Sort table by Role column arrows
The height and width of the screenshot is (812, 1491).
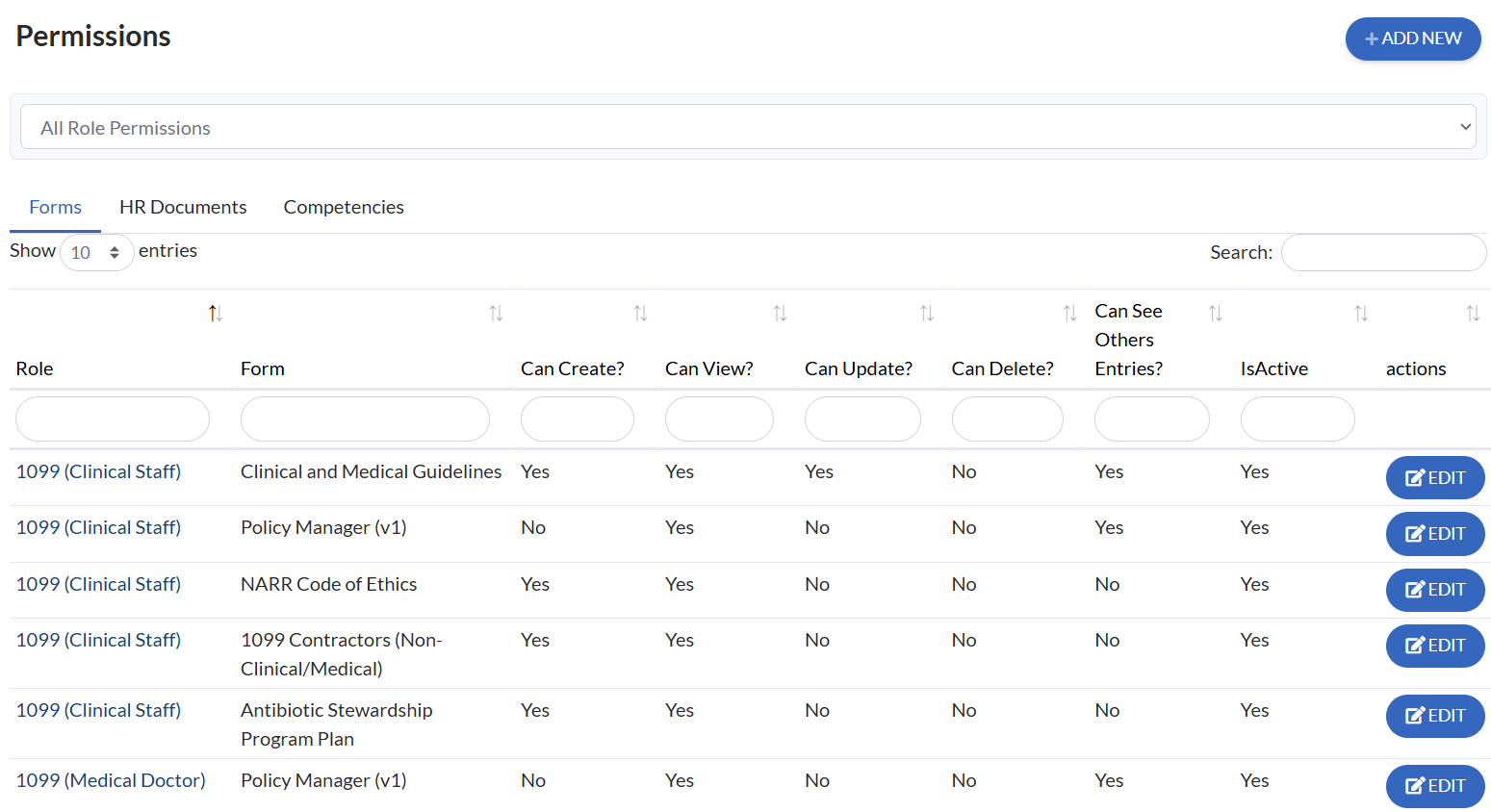click(x=216, y=314)
